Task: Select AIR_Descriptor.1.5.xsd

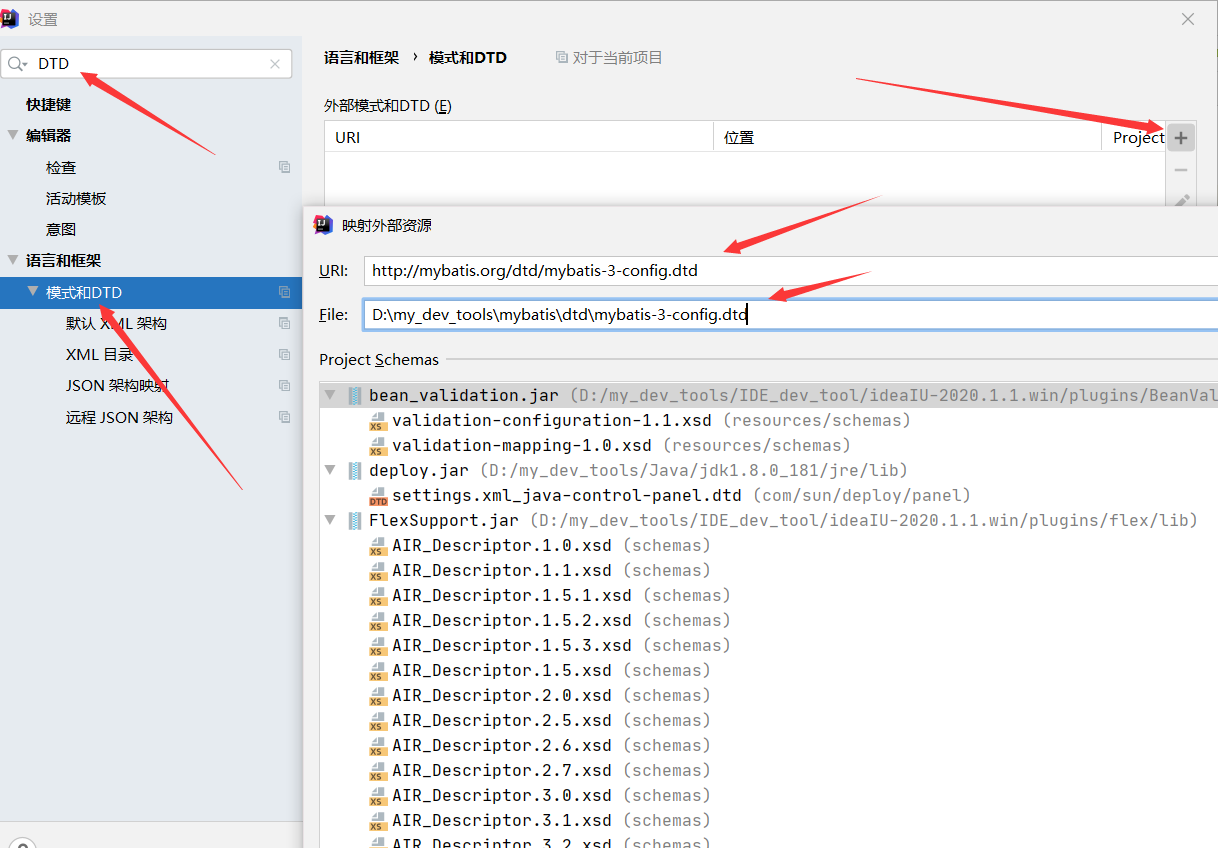Action: (501, 670)
